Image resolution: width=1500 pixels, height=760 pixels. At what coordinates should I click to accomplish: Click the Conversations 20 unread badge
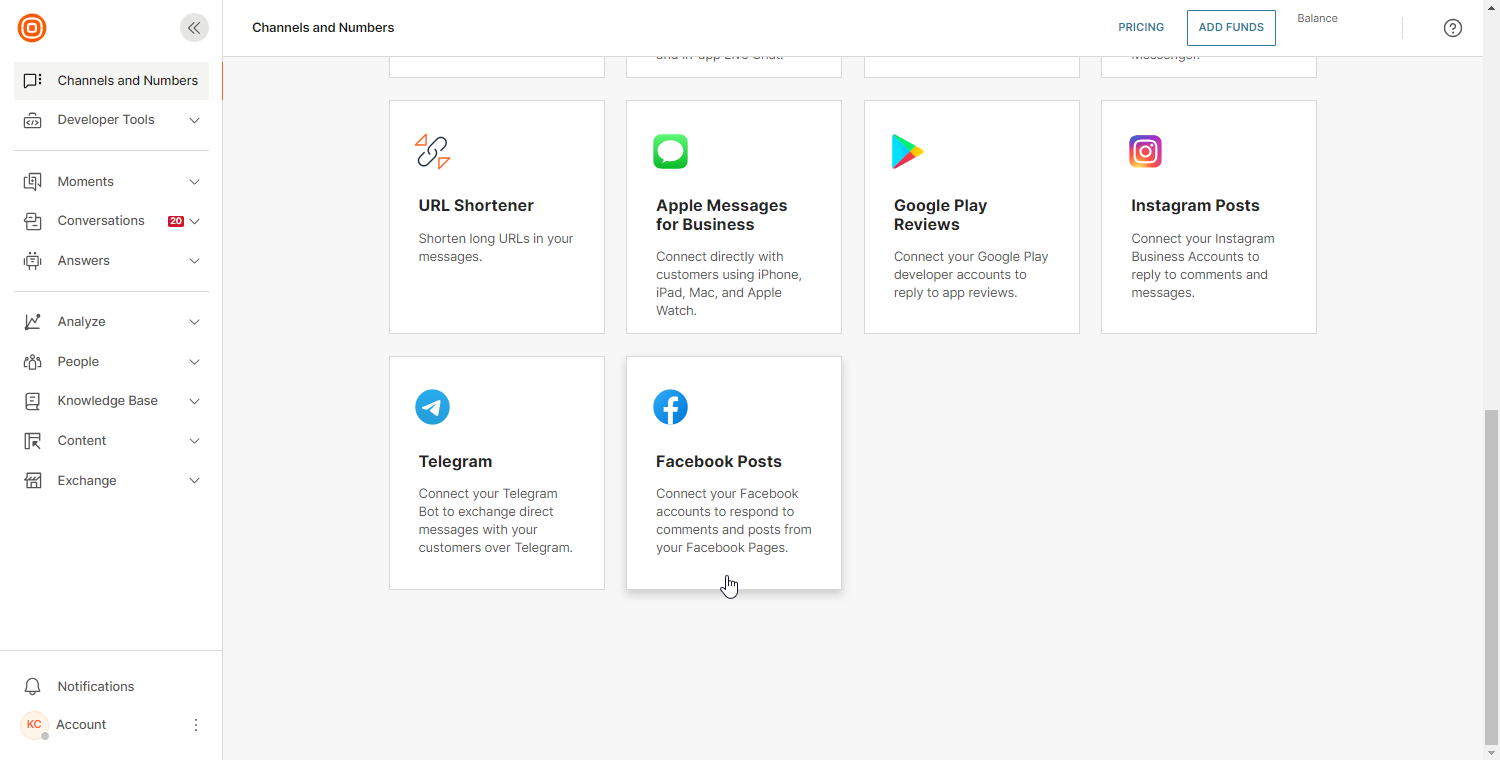[176, 221]
